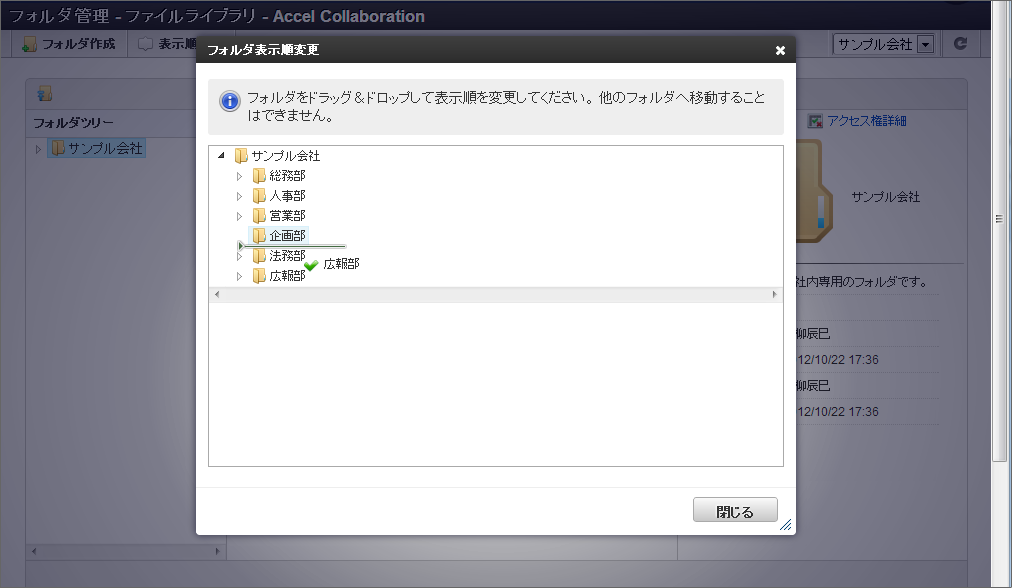
Task: Click left arrow of folder tree scrollbar
Action: [x=34, y=551]
